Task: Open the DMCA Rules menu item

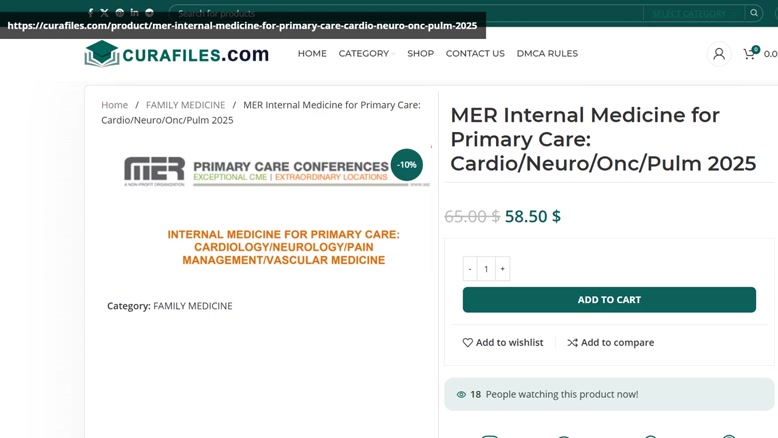Action: [547, 54]
